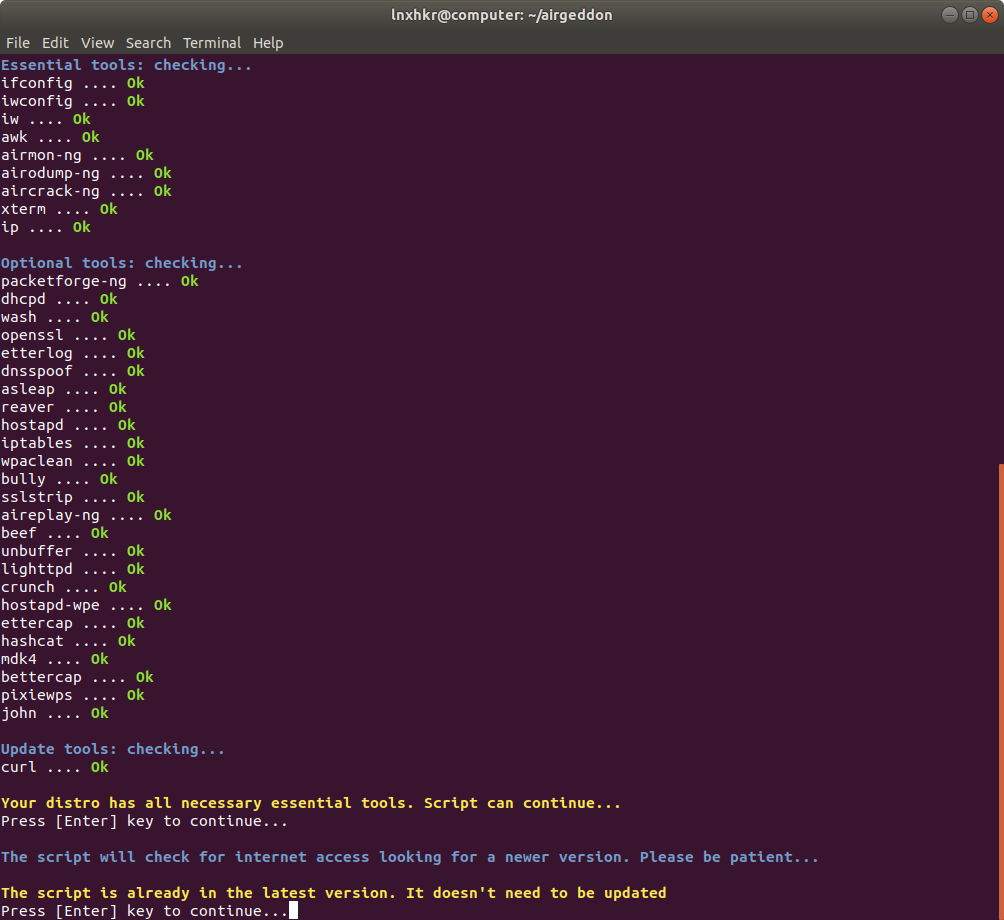The width and height of the screenshot is (1004, 920).
Task: Click the 'dnsspoof .... Ok' line
Action: (x=72, y=371)
